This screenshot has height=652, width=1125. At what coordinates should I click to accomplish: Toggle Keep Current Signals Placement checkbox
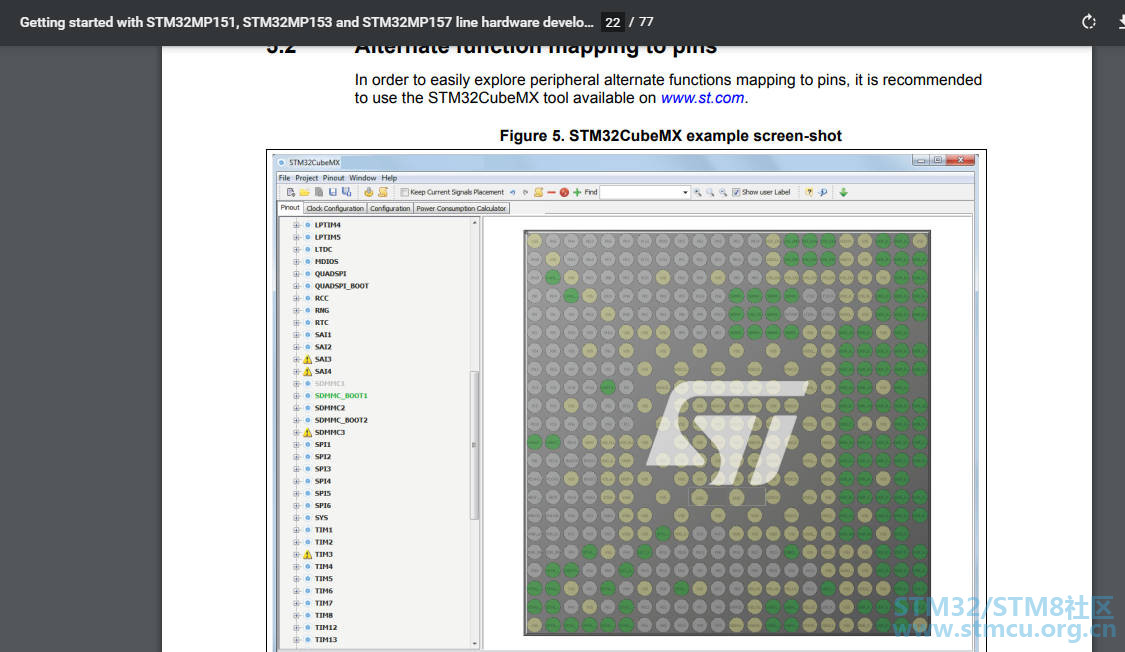coord(405,192)
